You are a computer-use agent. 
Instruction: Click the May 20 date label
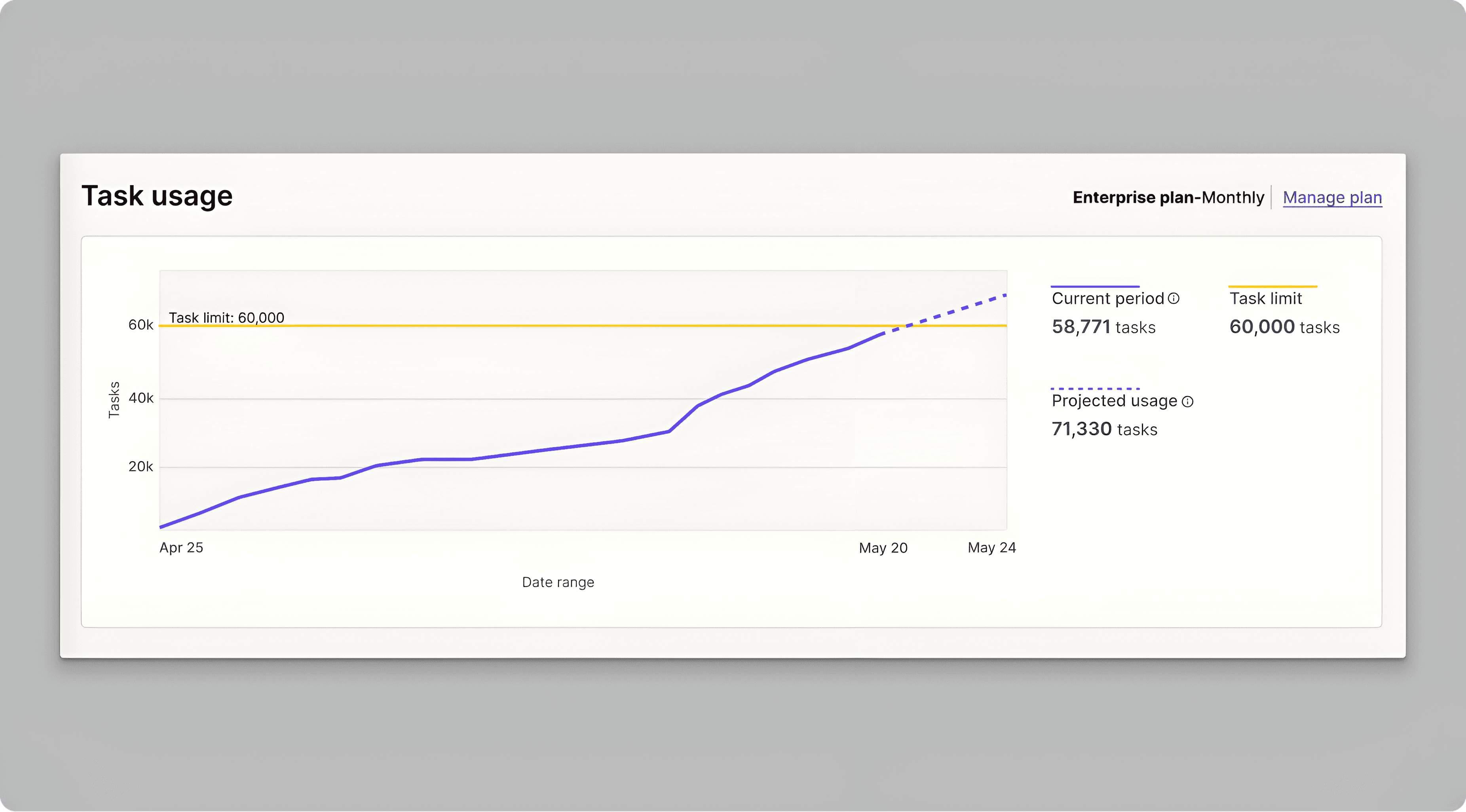tap(883, 548)
